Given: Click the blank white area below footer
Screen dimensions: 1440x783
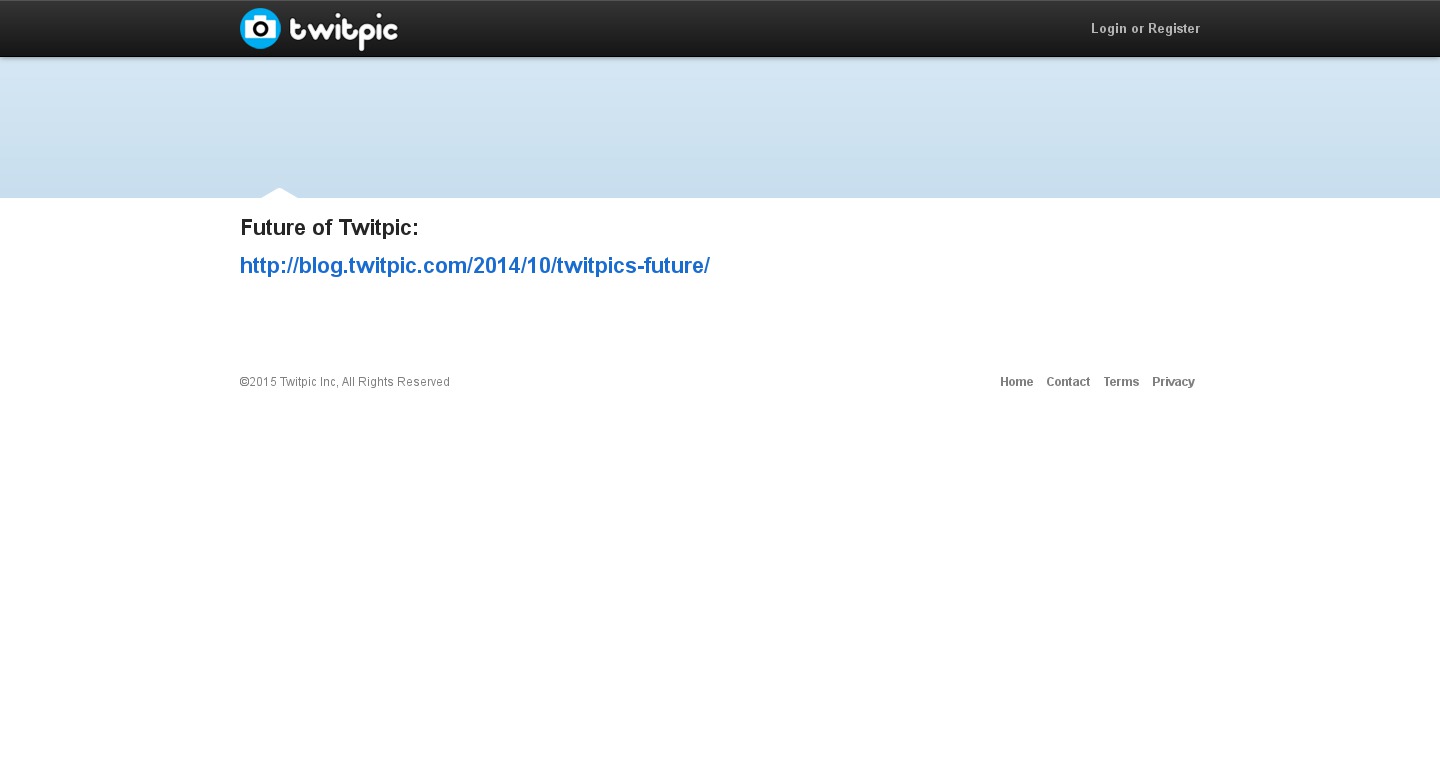Looking at the screenshot, I should coord(720,600).
